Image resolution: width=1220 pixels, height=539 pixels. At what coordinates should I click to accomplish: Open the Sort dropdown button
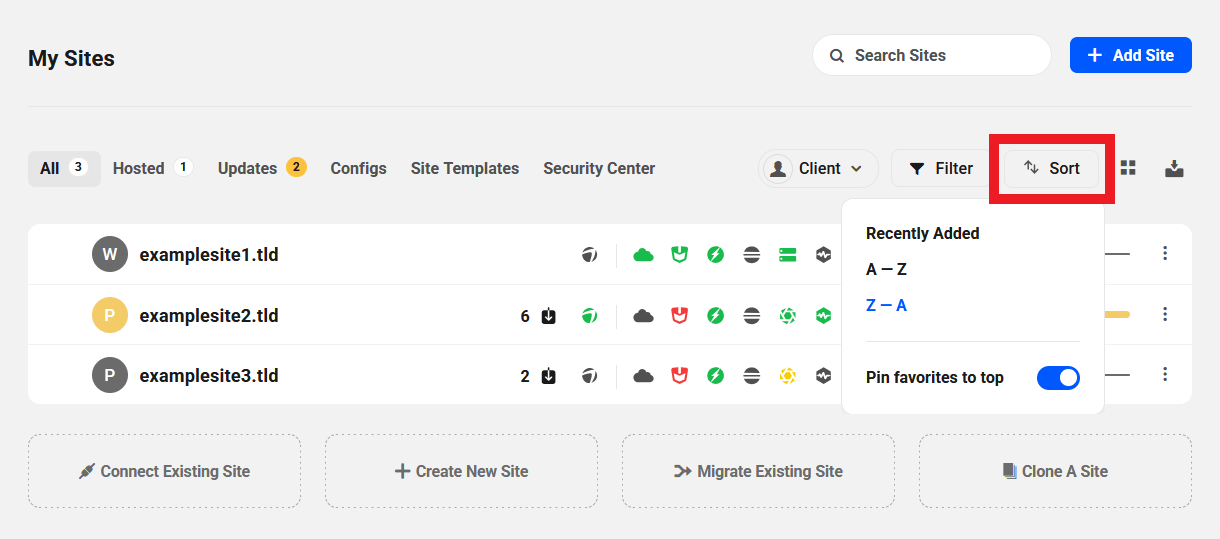point(1051,168)
